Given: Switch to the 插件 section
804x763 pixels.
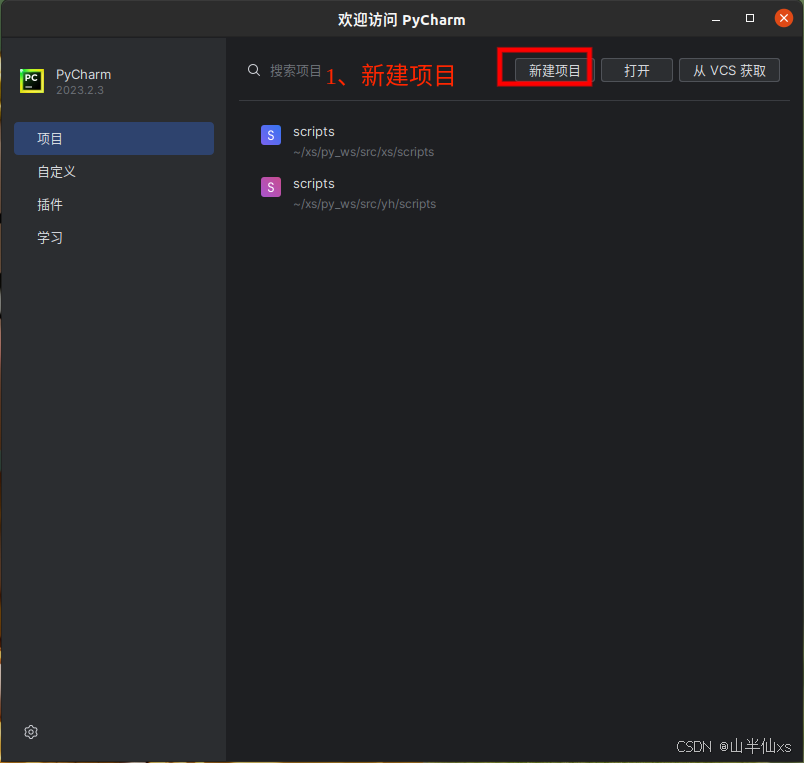Looking at the screenshot, I should 114,205.
